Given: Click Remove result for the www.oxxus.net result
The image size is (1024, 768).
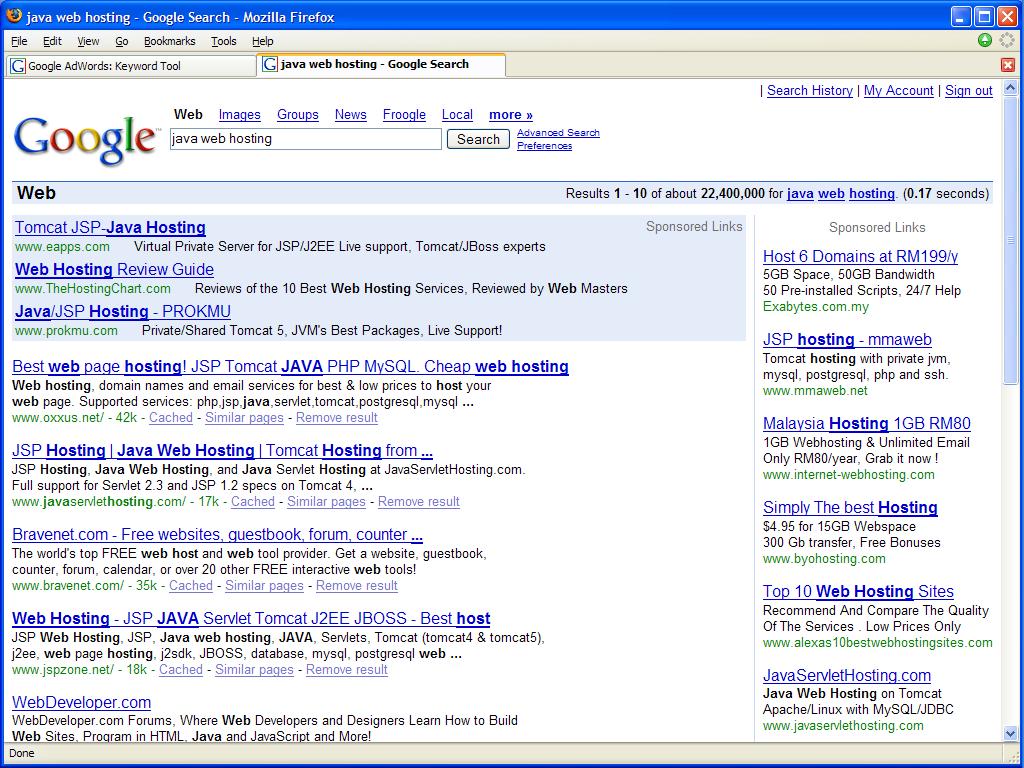Looking at the screenshot, I should pyautogui.click(x=337, y=418).
